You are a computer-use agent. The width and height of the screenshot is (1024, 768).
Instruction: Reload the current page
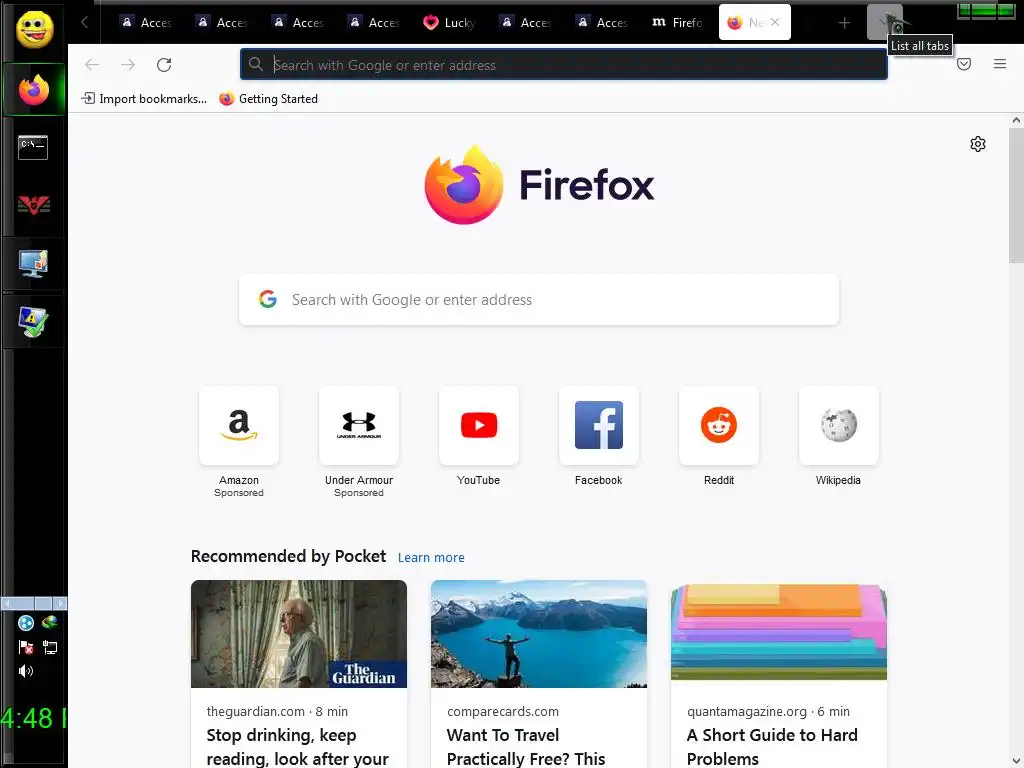[x=164, y=65]
